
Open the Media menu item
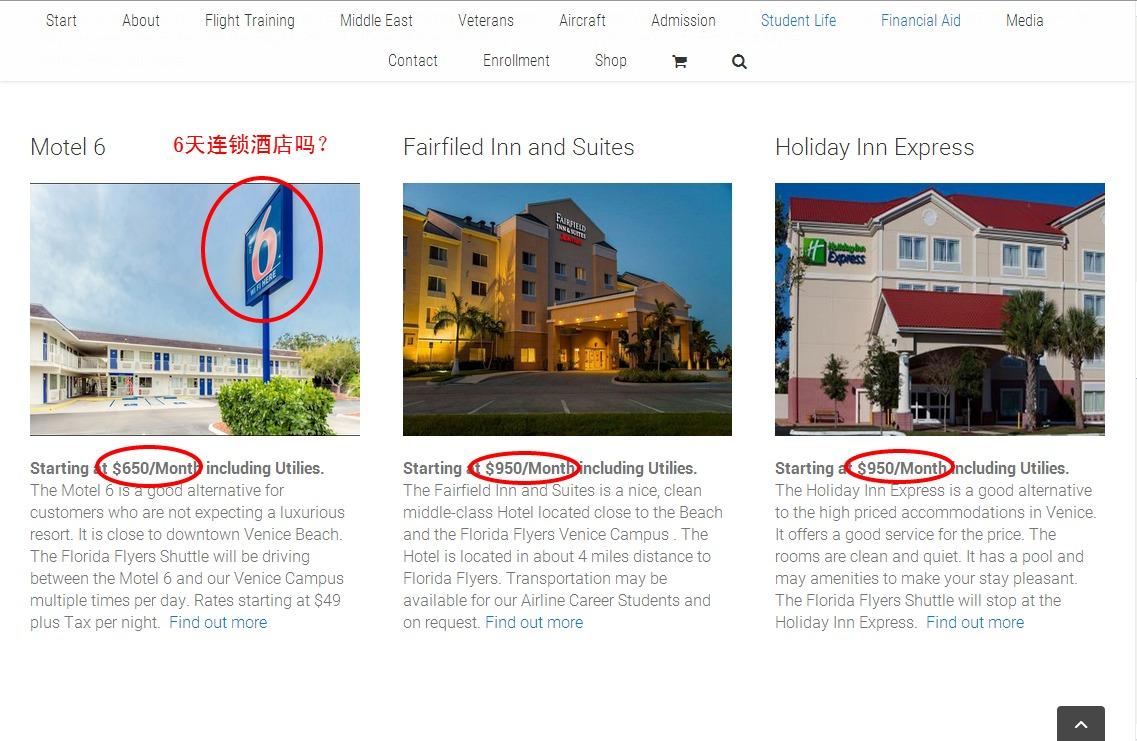(1025, 20)
